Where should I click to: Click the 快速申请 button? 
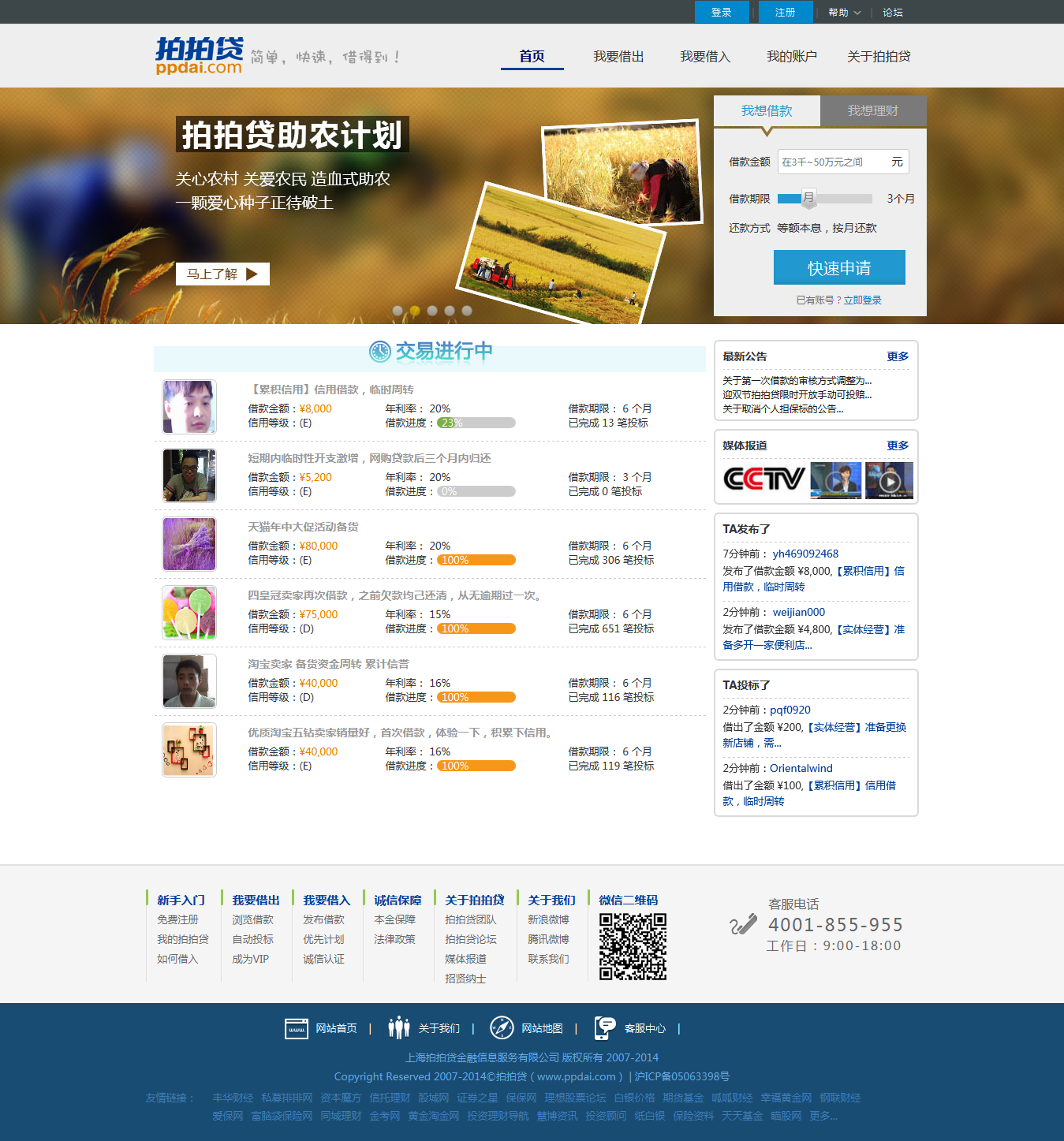[838, 268]
